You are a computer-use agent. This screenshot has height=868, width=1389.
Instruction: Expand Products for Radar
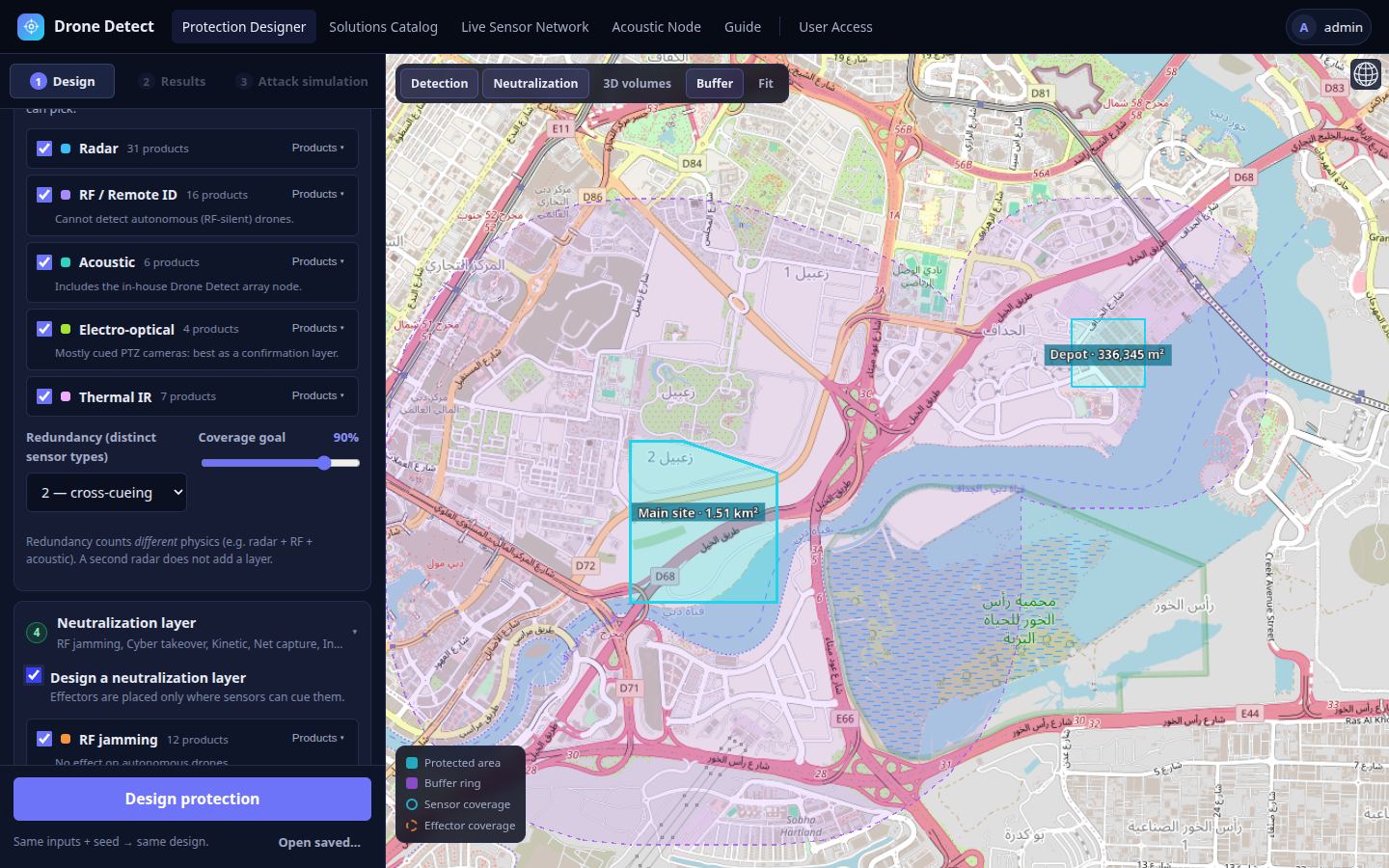(318, 148)
